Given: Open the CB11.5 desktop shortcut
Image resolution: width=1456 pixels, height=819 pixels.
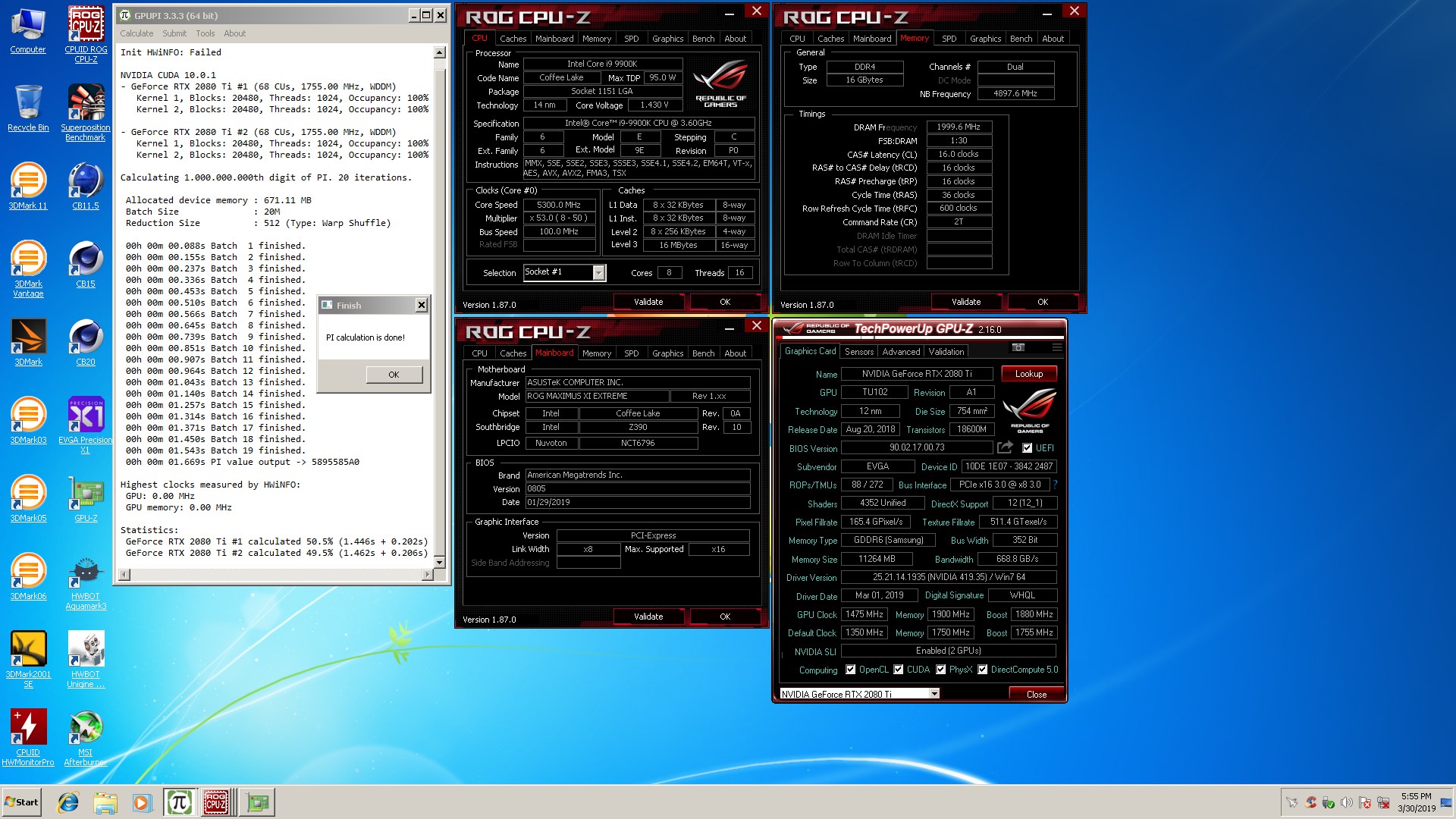Looking at the screenshot, I should 86,187.
